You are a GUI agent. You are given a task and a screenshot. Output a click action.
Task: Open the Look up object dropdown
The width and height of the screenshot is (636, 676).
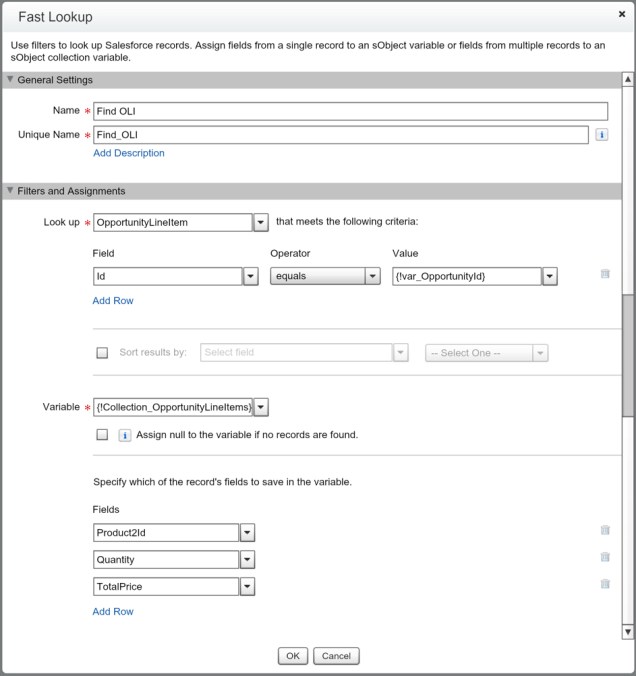tap(260, 222)
